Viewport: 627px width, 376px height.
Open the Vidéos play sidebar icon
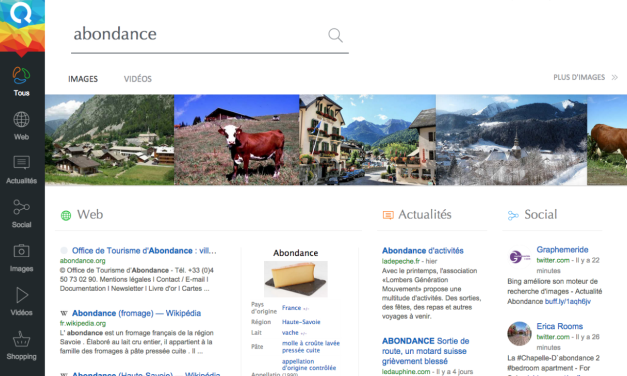22,295
